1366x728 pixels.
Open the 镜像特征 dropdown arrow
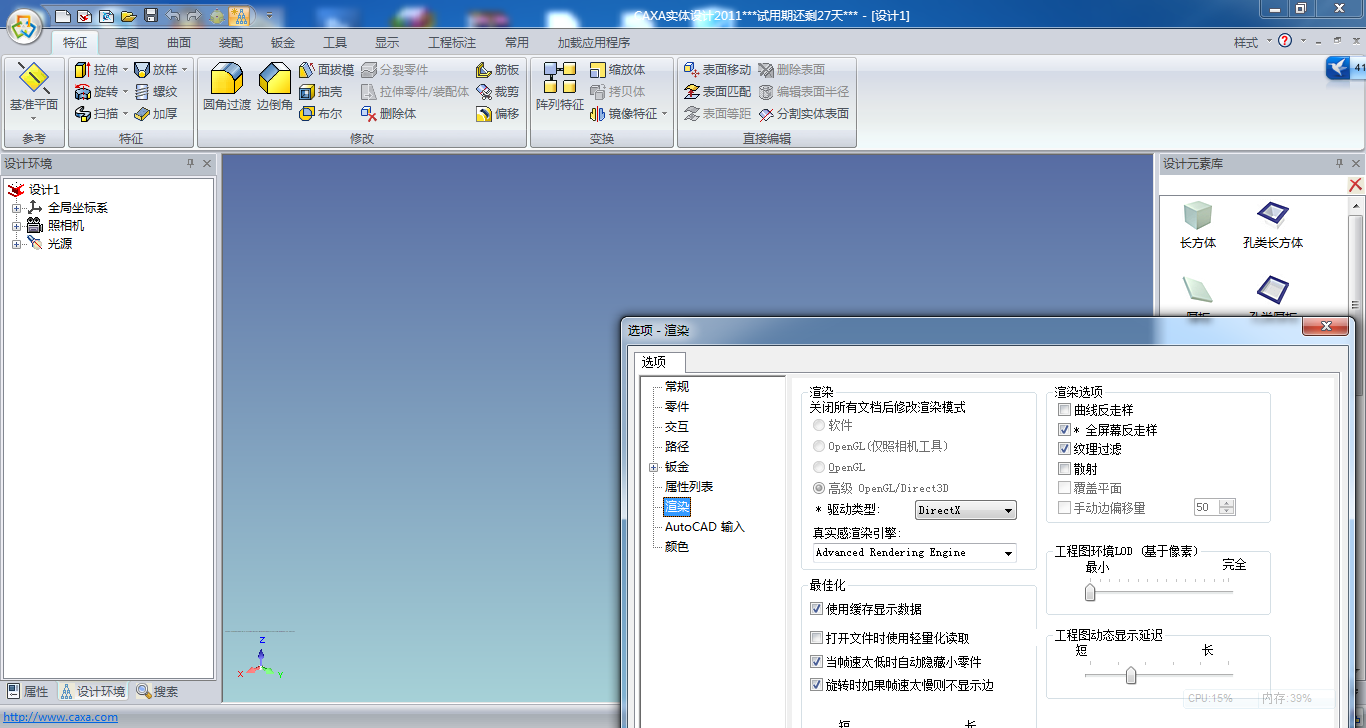tap(665, 114)
